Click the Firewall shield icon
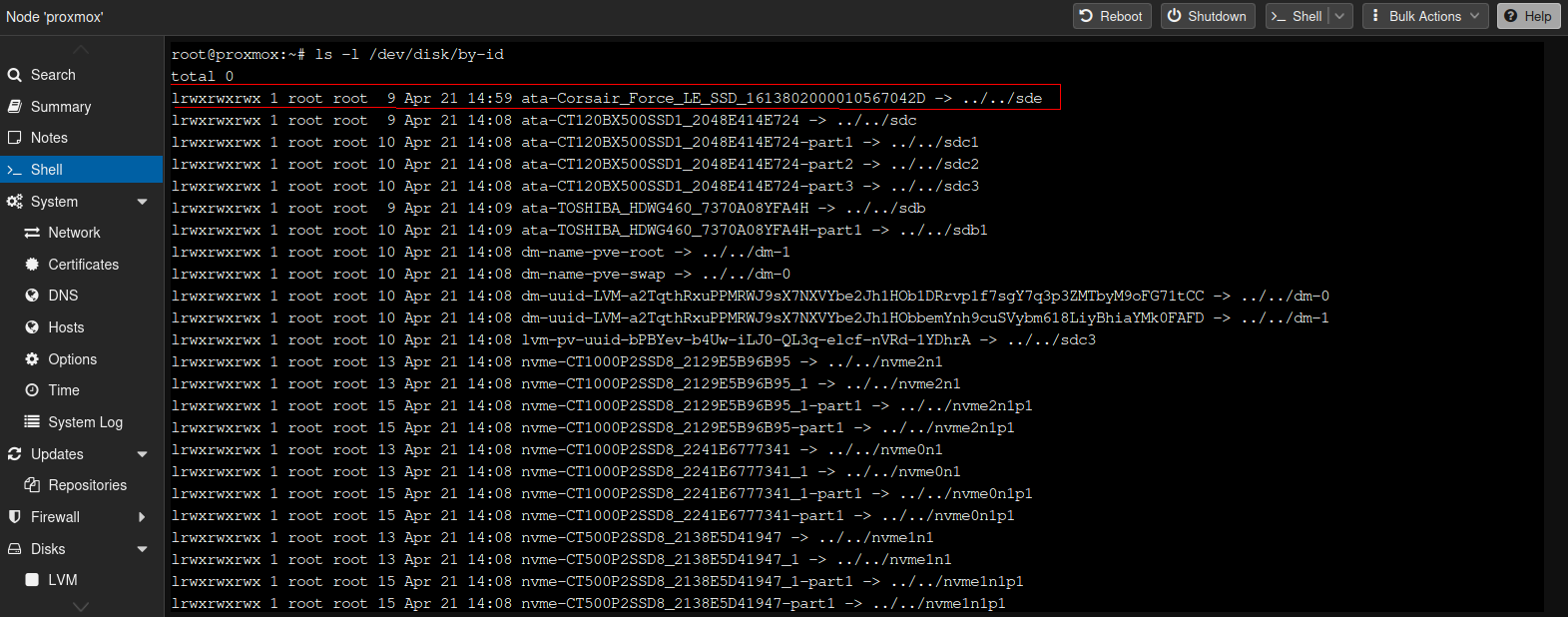Screen dimensions: 1568x617 (14, 517)
